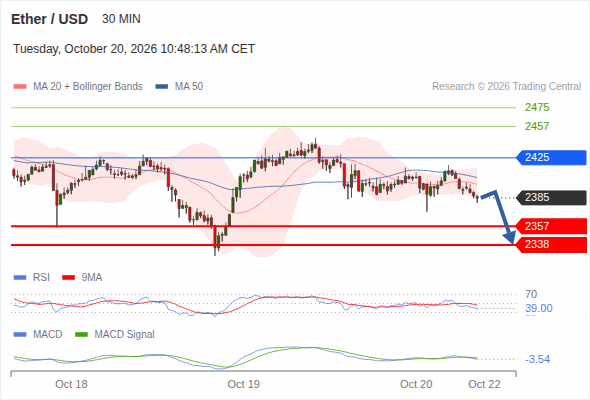Click the red 9MA legend swatch

[x=68, y=278]
